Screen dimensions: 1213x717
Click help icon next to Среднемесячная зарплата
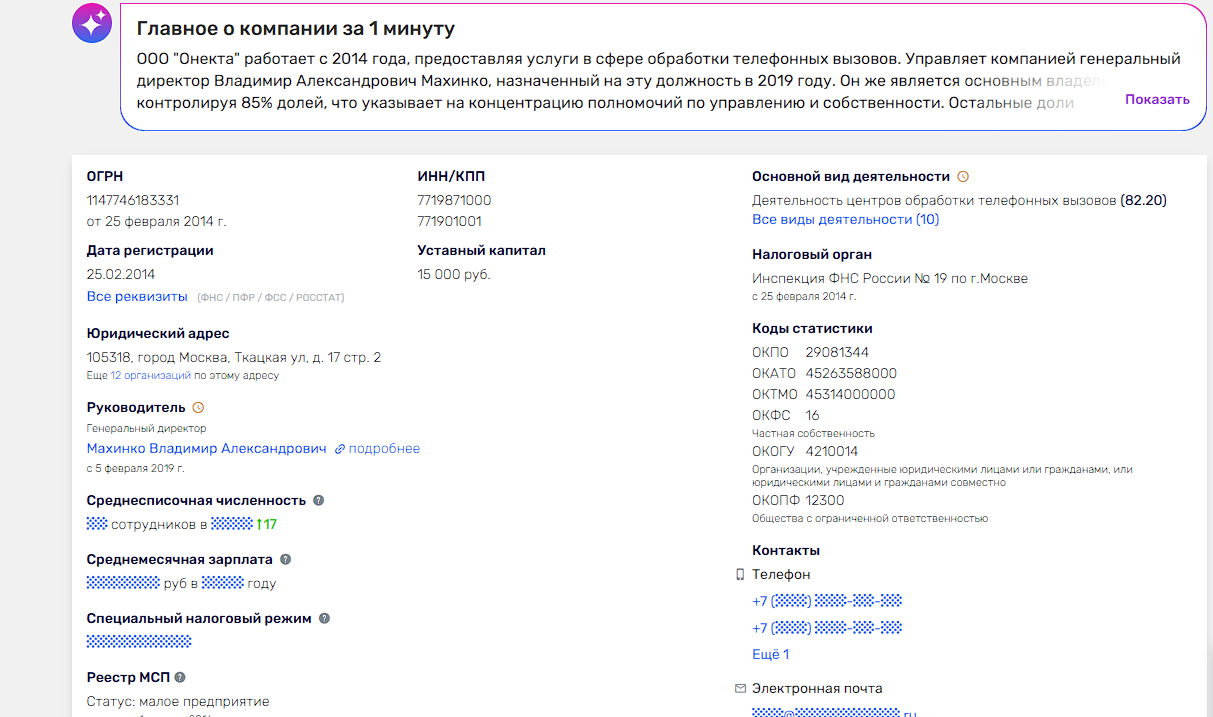[x=285, y=560]
